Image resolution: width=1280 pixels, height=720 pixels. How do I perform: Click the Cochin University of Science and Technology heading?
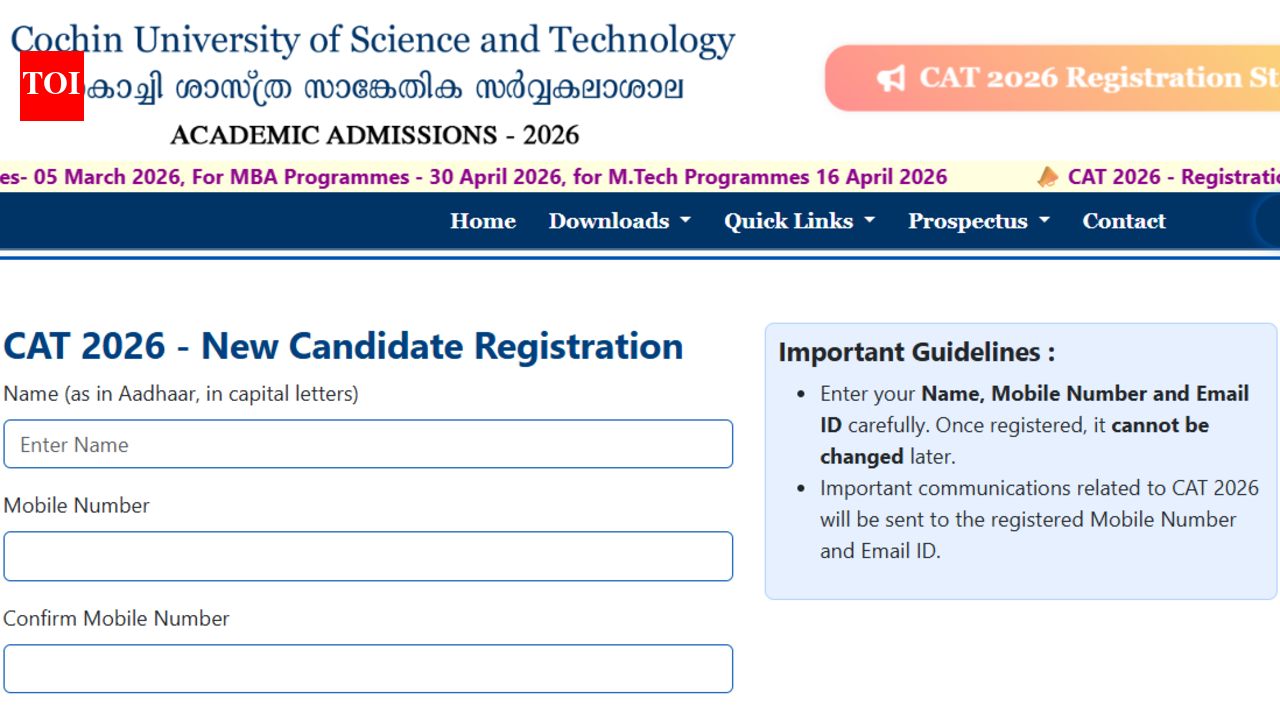(x=371, y=38)
